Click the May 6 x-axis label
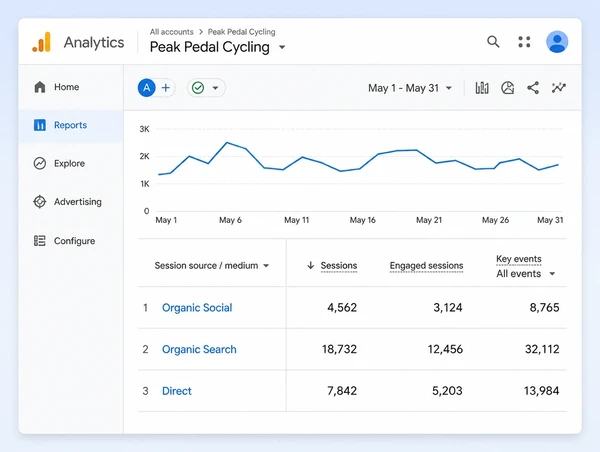 (230, 220)
